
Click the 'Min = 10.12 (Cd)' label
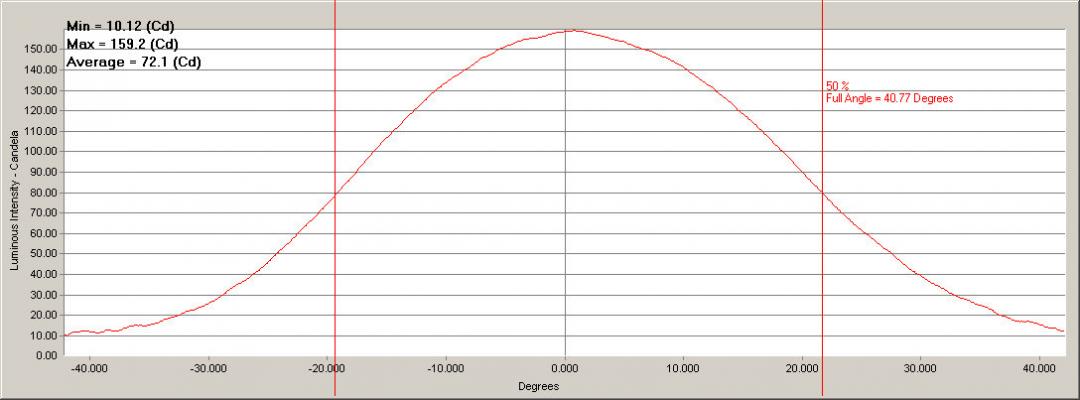[x=122, y=26]
